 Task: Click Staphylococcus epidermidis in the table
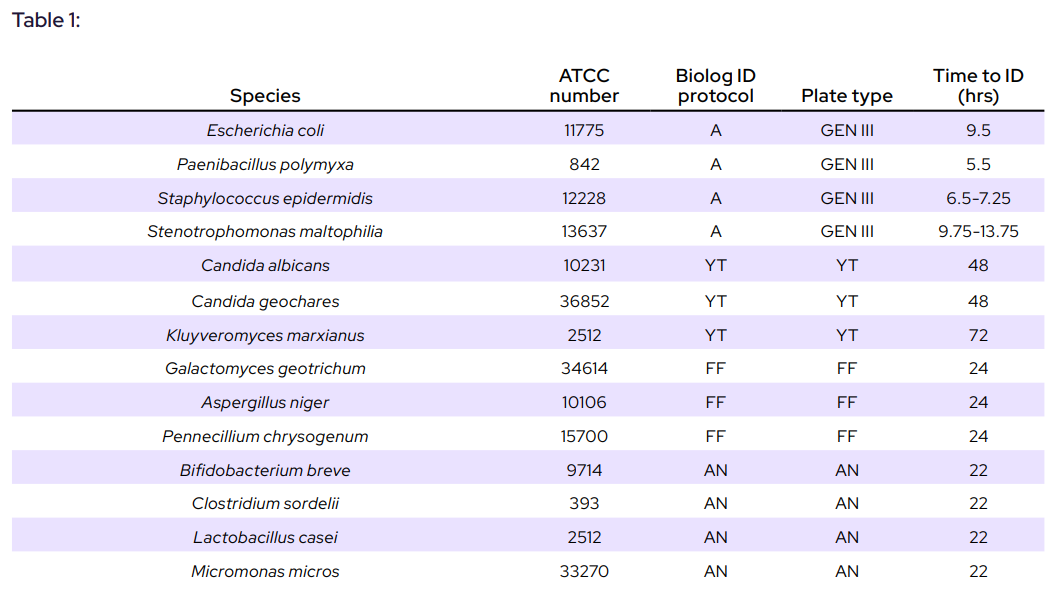tap(265, 198)
